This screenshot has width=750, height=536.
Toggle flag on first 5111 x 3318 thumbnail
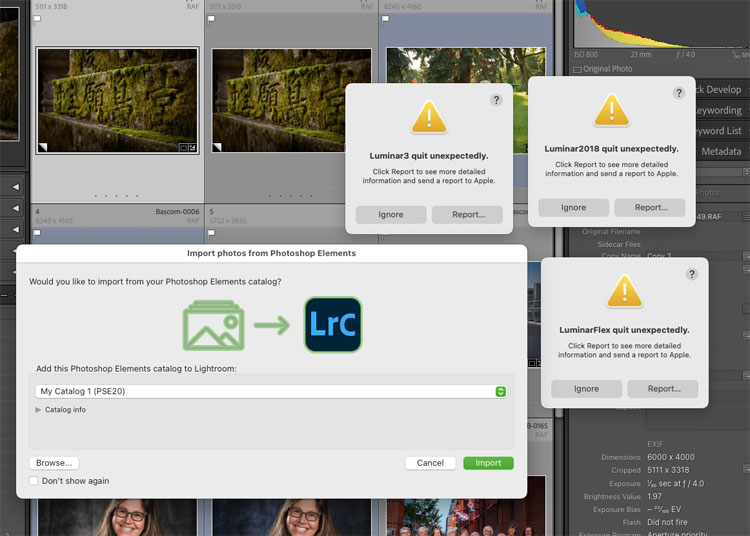tap(37, 19)
